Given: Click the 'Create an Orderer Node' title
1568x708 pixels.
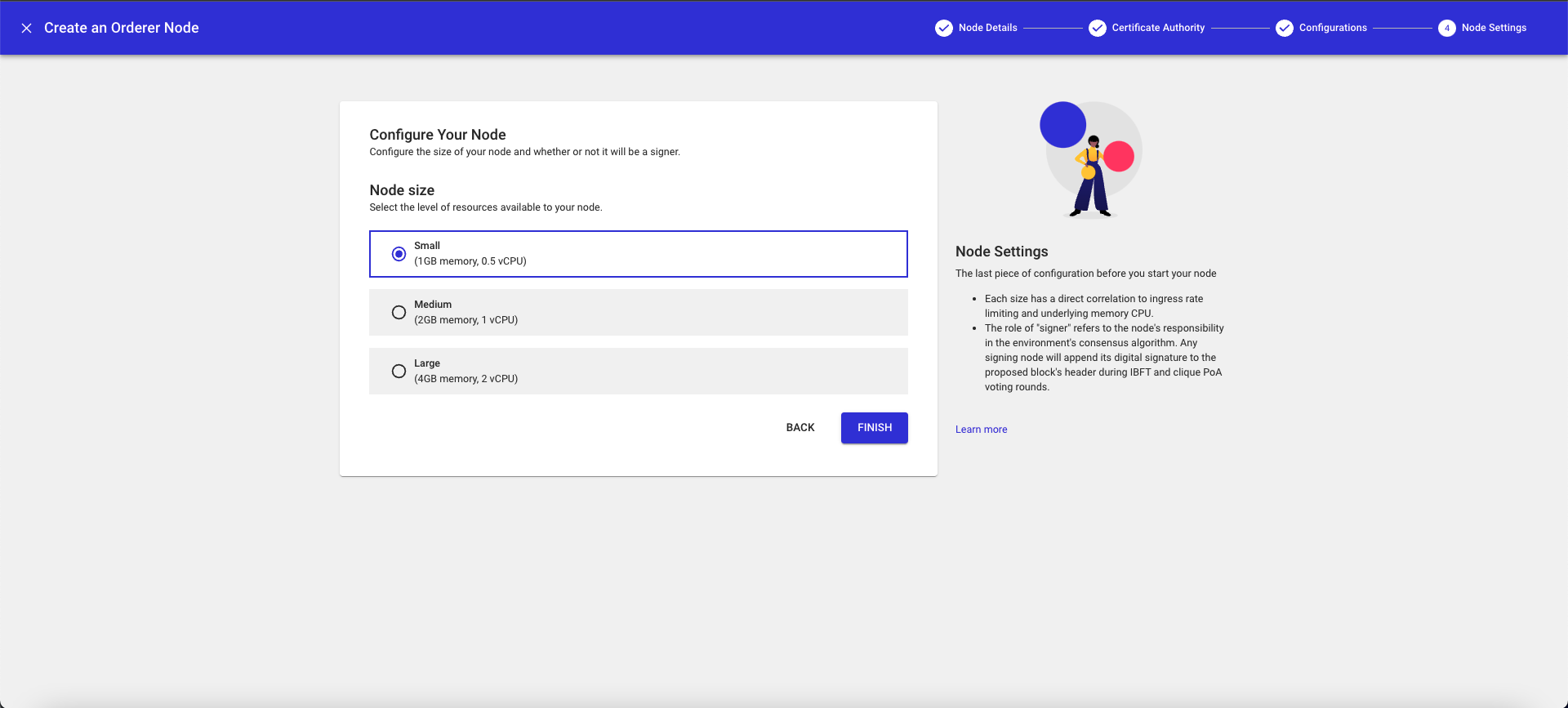Looking at the screenshot, I should pyautogui.click(x=122, y=28).
